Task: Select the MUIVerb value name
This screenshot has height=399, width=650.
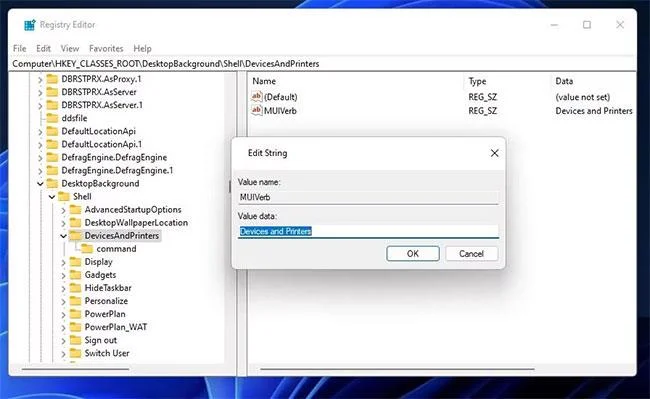Action: point(280,111)
